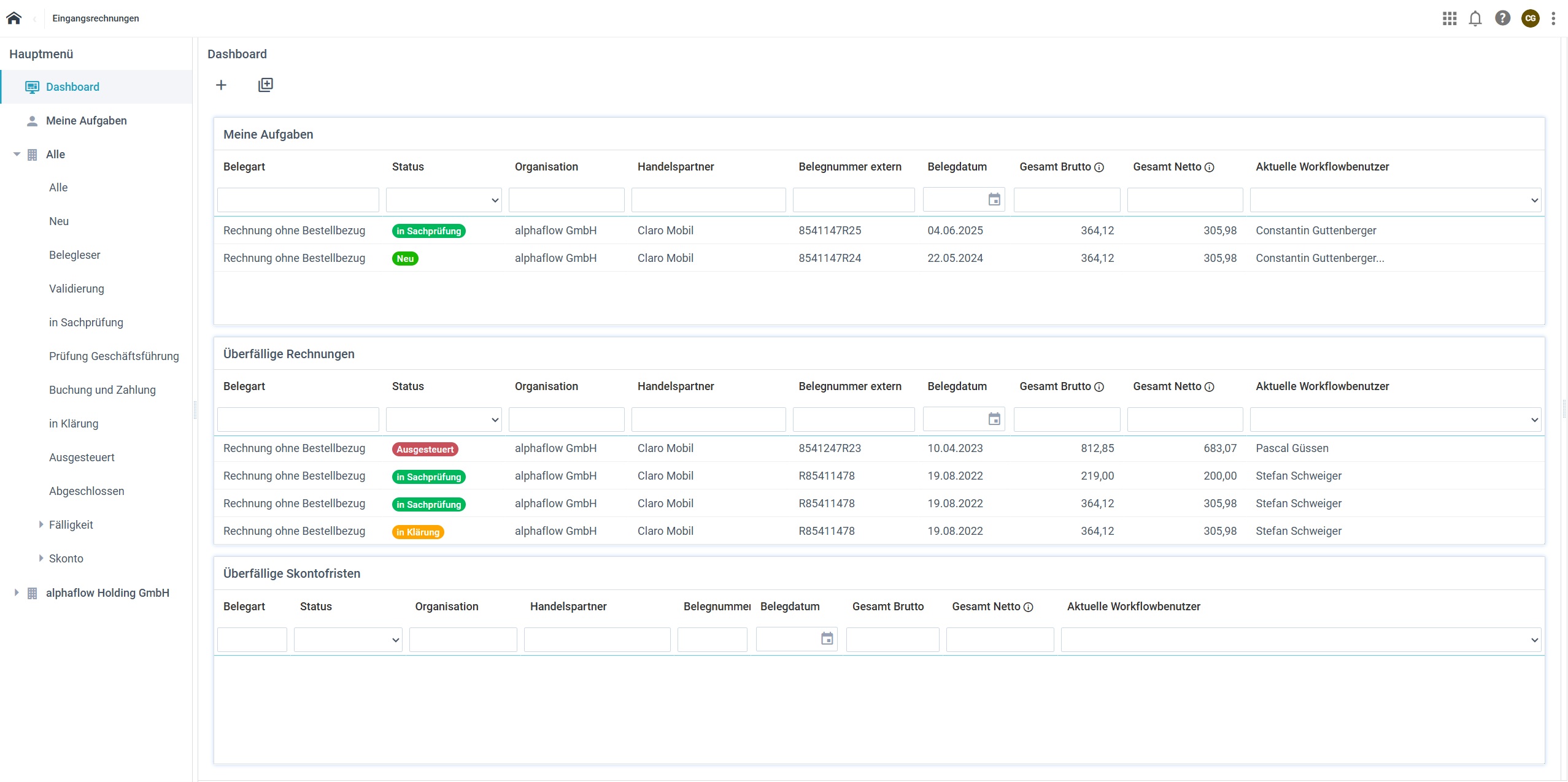Click the Ausgesteuert status invoice row
The image size is (1568, 782).
pos(425,449)
